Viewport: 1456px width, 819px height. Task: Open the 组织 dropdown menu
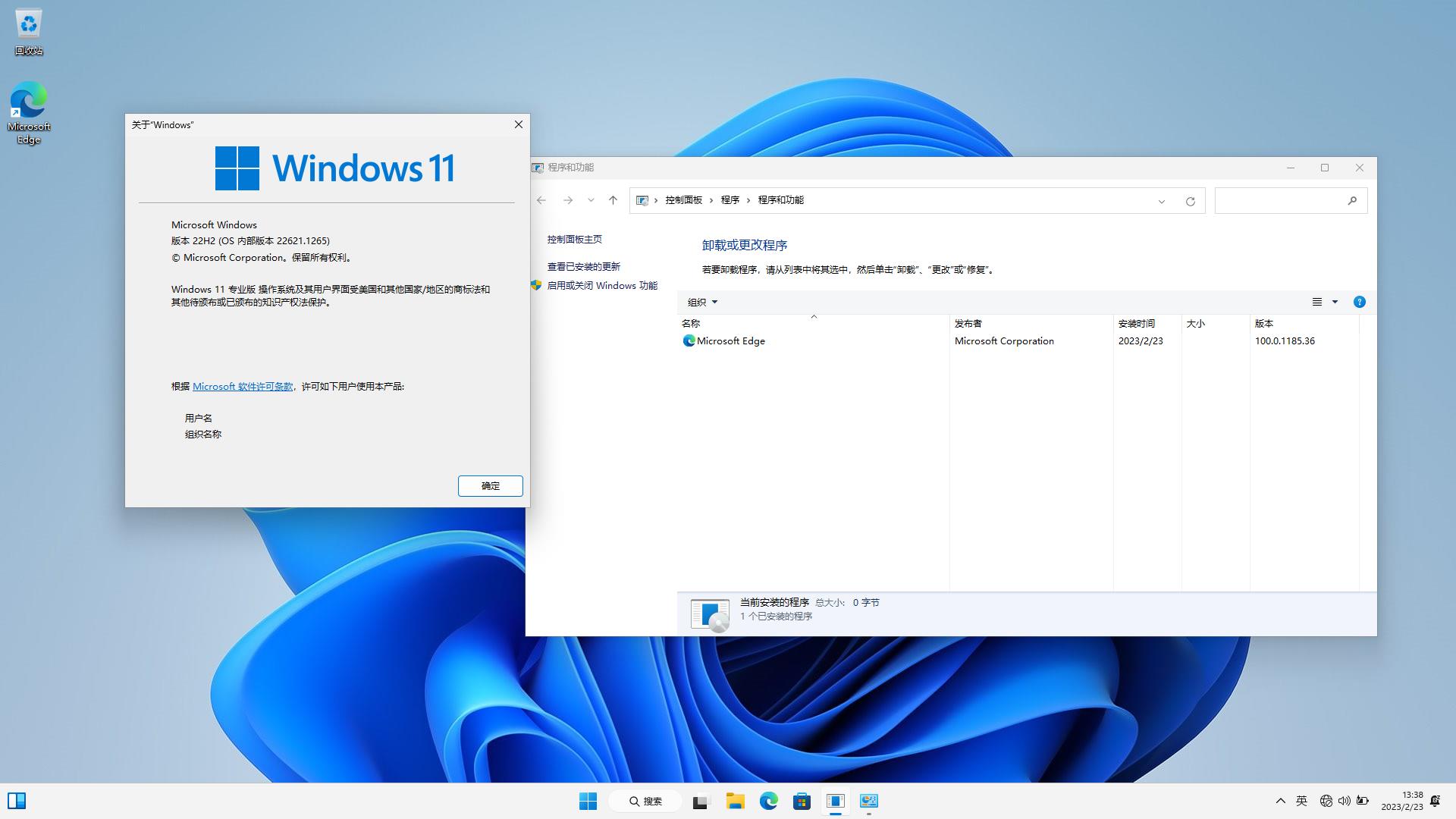[702, 302]
